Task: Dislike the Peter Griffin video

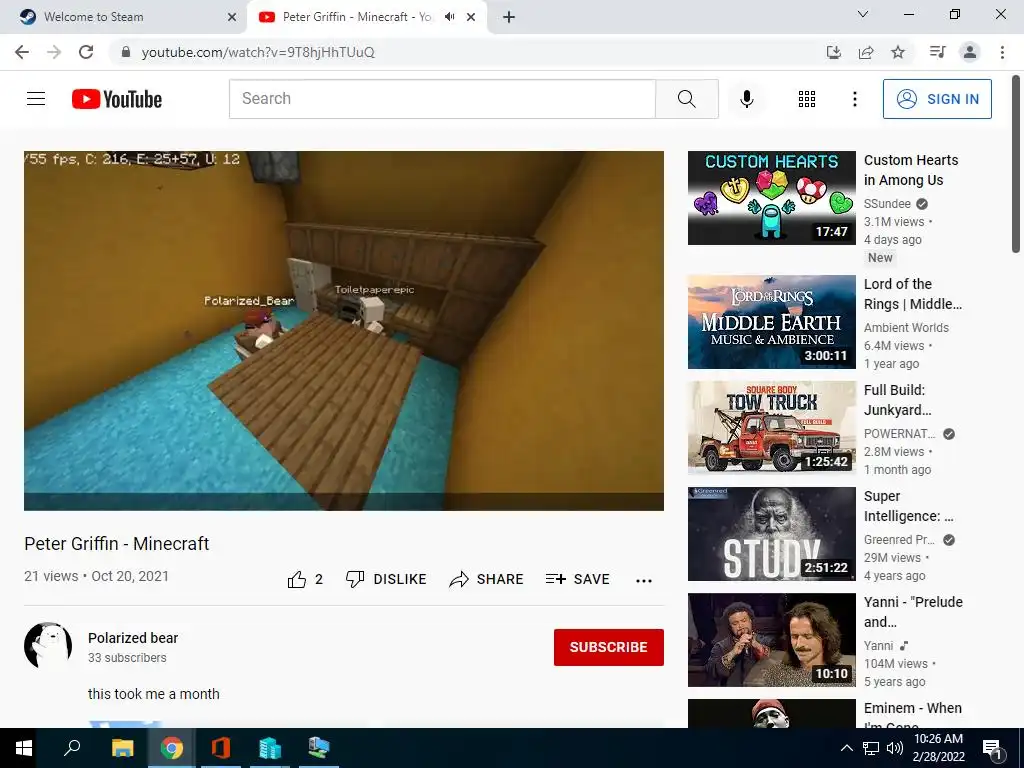Action: (386, 579)
